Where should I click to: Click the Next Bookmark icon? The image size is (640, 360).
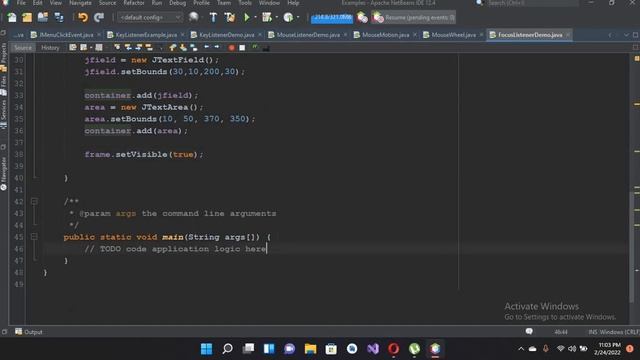(183, 47)
